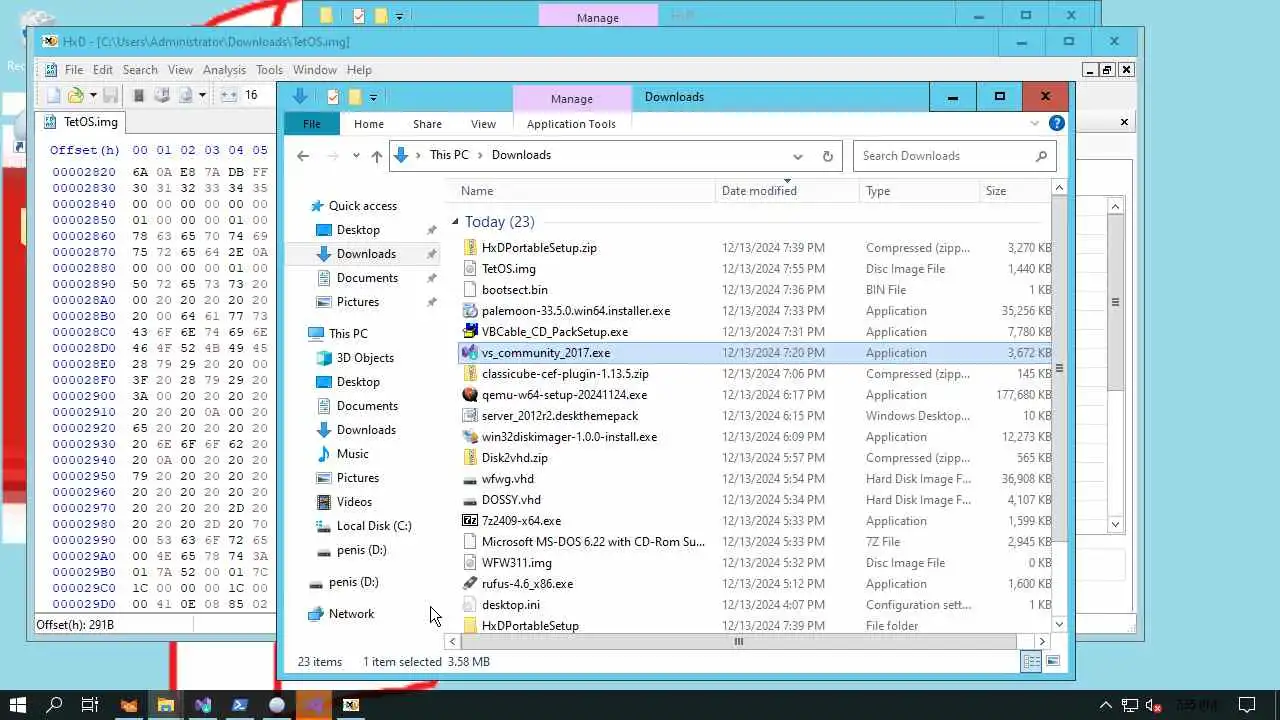Select the 7z2409-x64.exe file icon
The width and height of the screenshot is (1280, 720).
pos(470,520)
